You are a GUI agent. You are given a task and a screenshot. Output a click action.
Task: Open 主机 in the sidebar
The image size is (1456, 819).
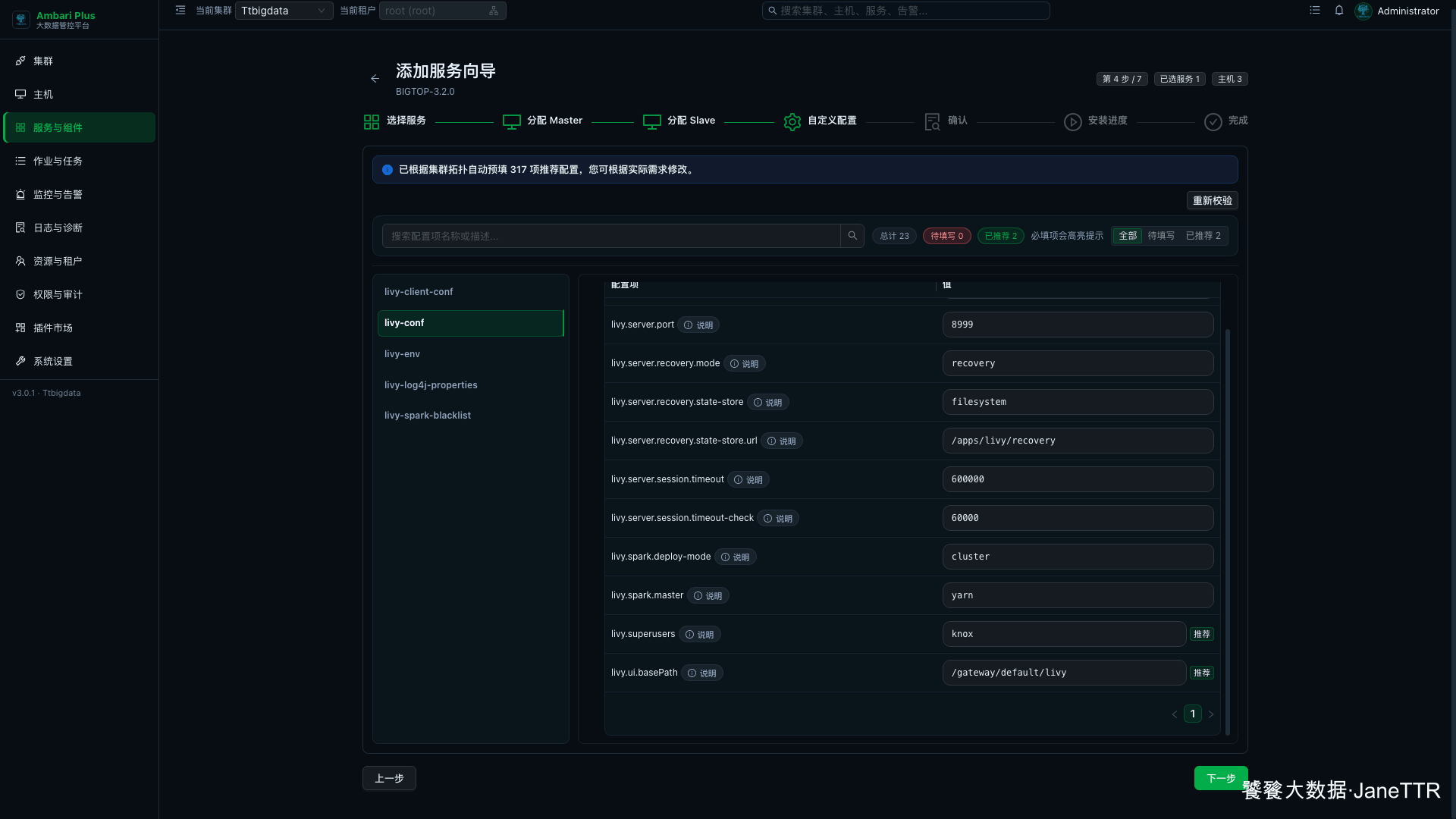tap(79, 94)
